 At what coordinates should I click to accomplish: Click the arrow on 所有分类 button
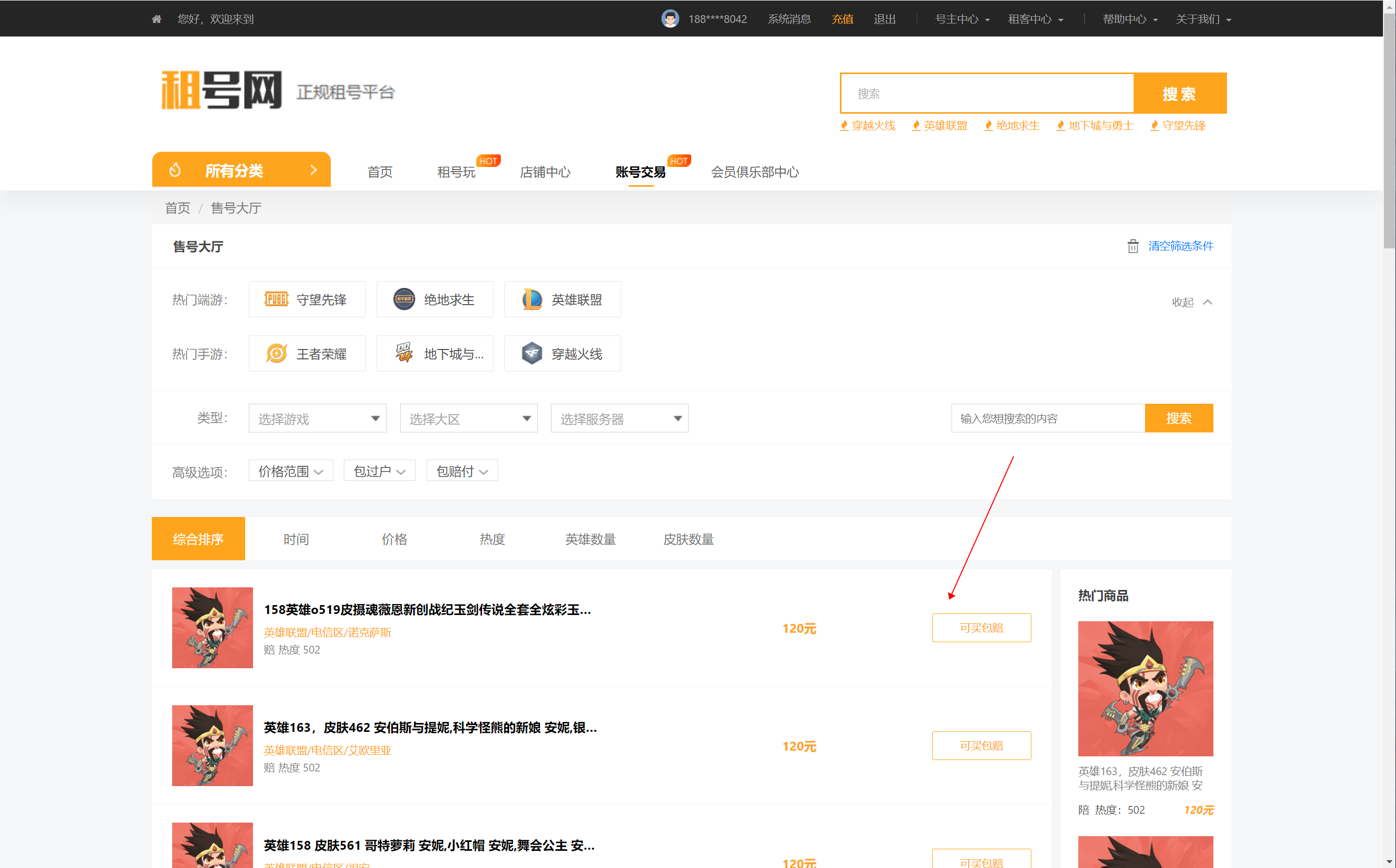pyautogui.click(x=314, y=170)
